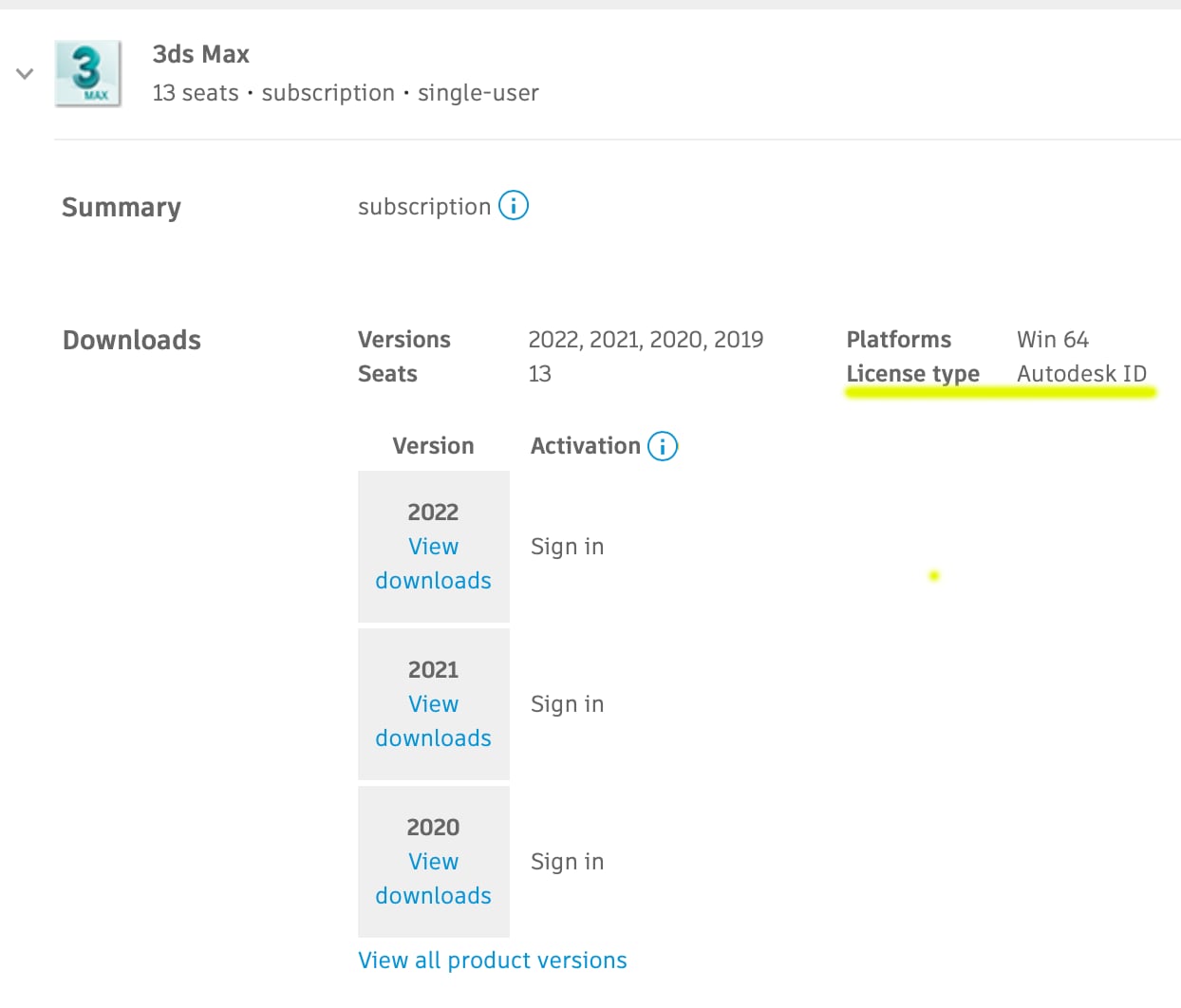Select the 3ds Max product title
Screen dimensions: 1181x1008
tap(200, 54)
